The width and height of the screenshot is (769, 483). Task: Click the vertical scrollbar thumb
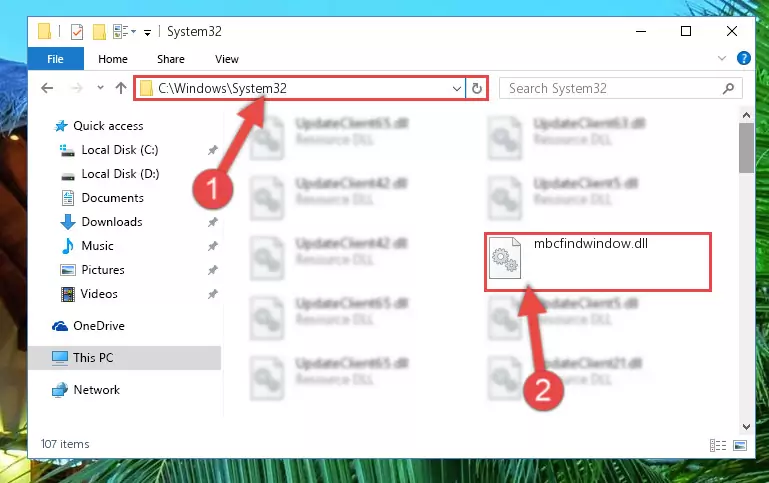(x=746, y=148)
